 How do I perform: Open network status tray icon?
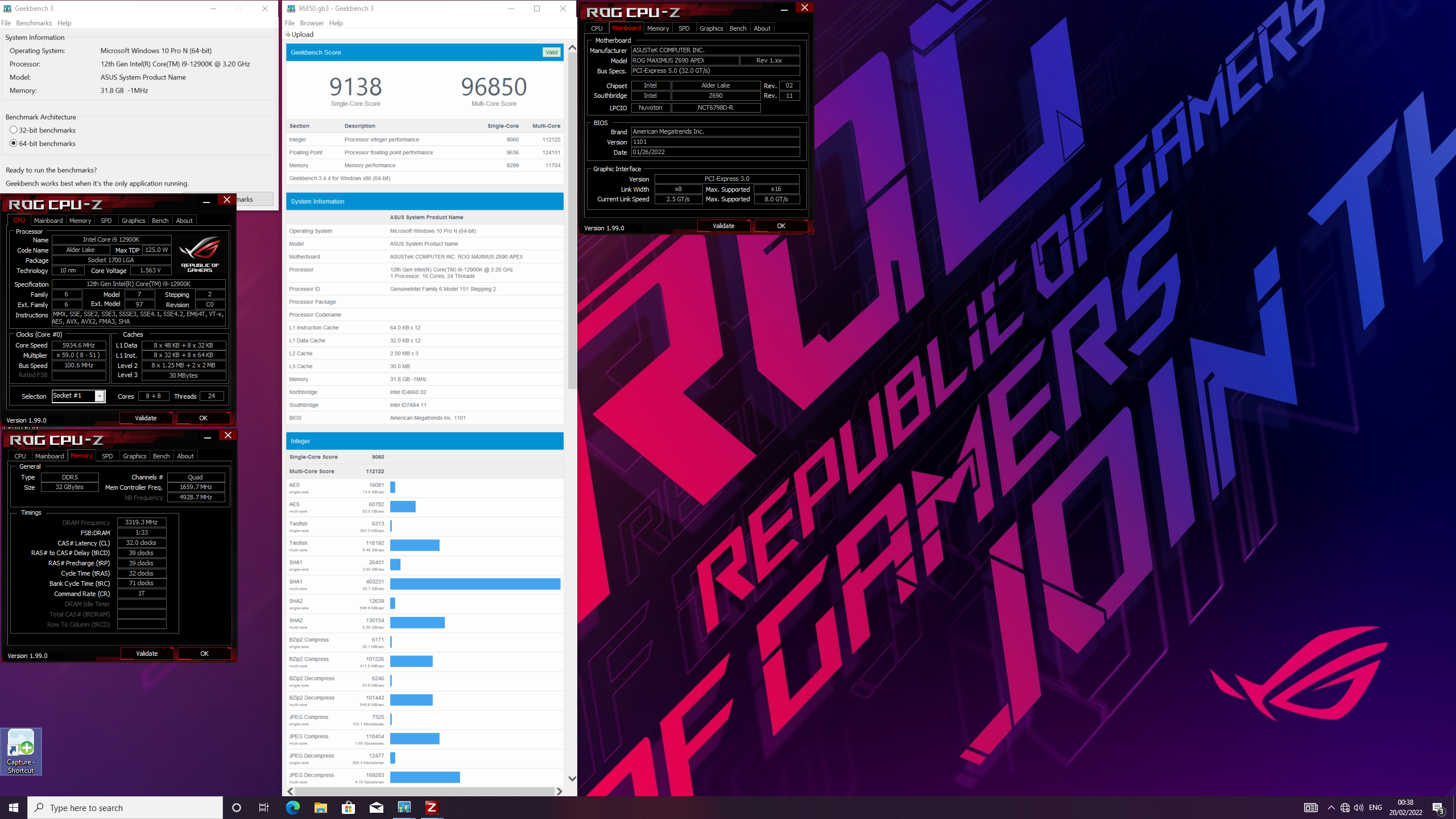[x=1345, y=808]
